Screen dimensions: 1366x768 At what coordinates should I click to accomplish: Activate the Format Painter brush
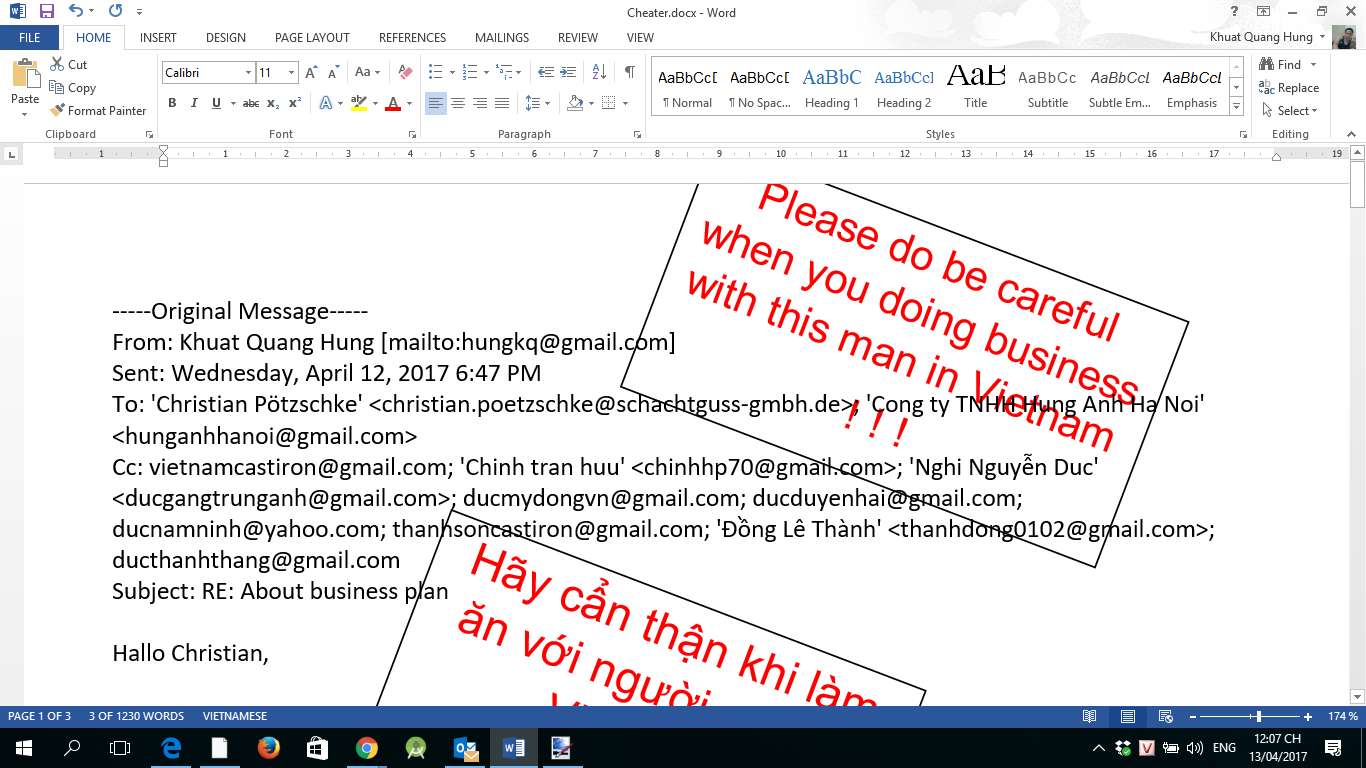(58, 110)
